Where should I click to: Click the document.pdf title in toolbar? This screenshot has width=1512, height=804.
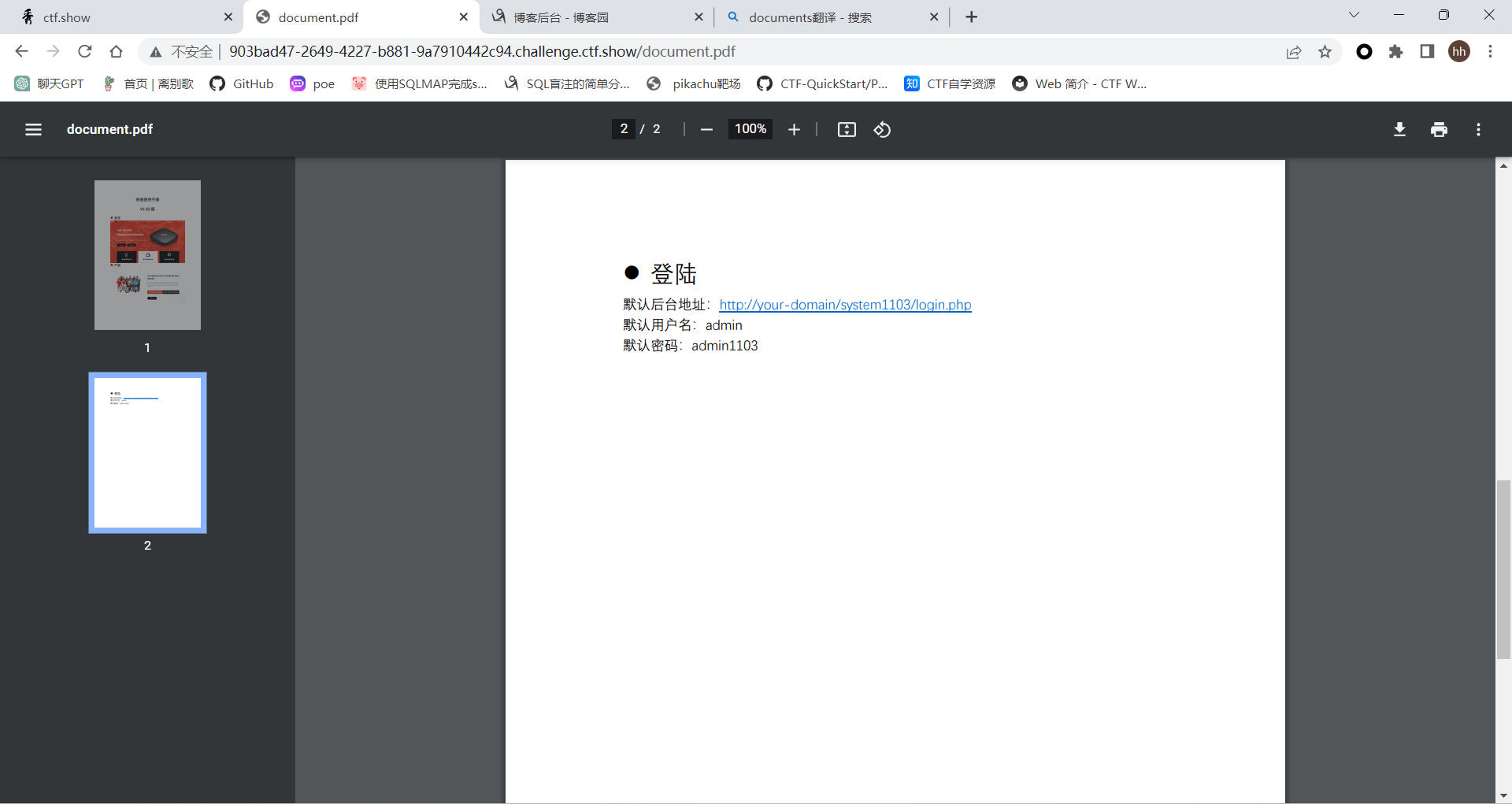[x=109, y=129]
